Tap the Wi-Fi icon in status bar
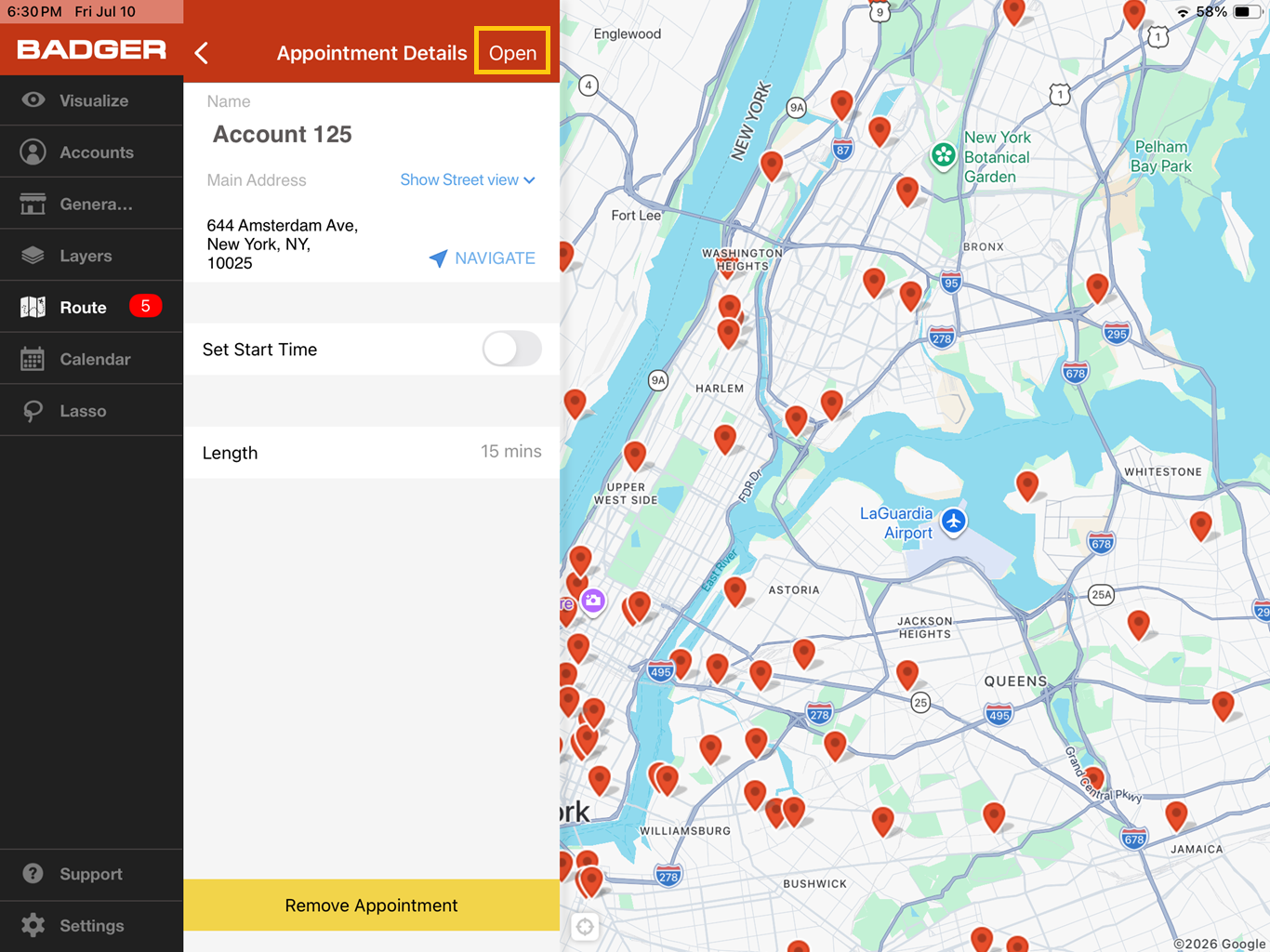 pyautogui.click(x=1183, y=12)
